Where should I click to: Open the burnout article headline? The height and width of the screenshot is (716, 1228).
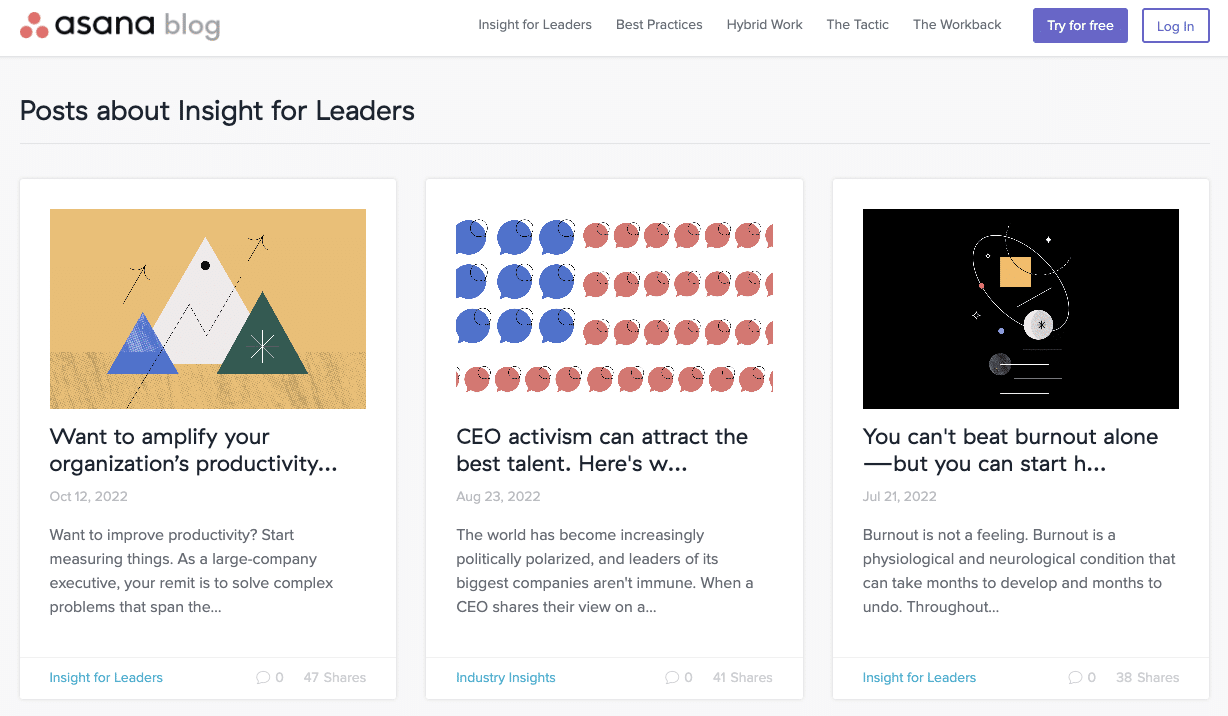click(x=1010, y=450)
